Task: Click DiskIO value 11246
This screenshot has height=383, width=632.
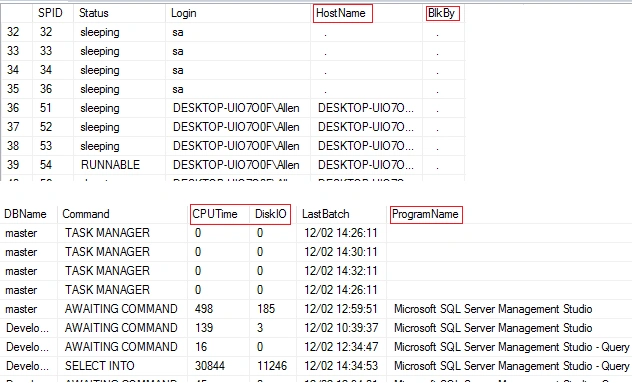Action: point(272,366)
